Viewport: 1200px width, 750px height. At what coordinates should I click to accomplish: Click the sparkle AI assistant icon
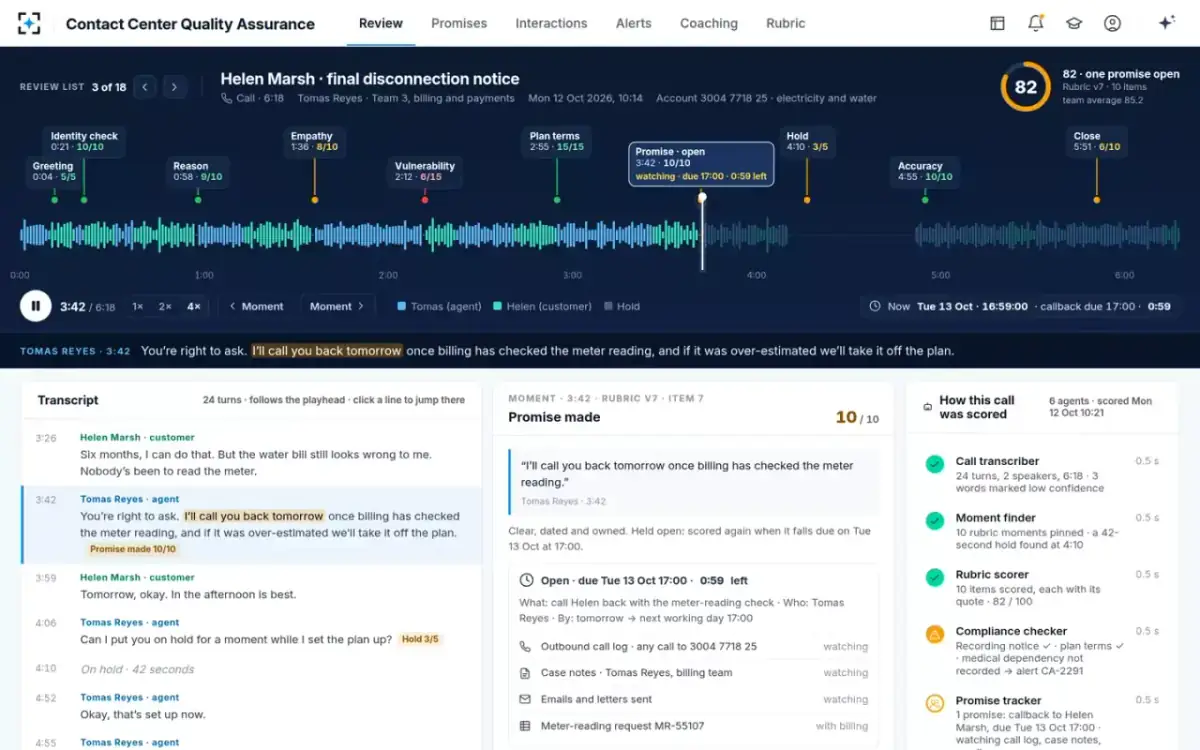point(1166,23)
